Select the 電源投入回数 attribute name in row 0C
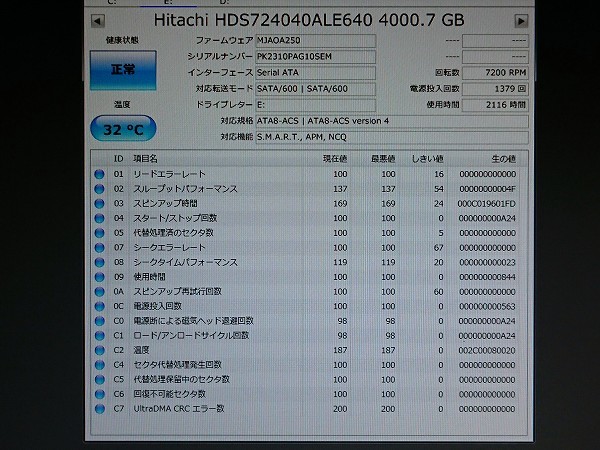The width and height of the screenshot is (600, 450). [x=157, y=306]
